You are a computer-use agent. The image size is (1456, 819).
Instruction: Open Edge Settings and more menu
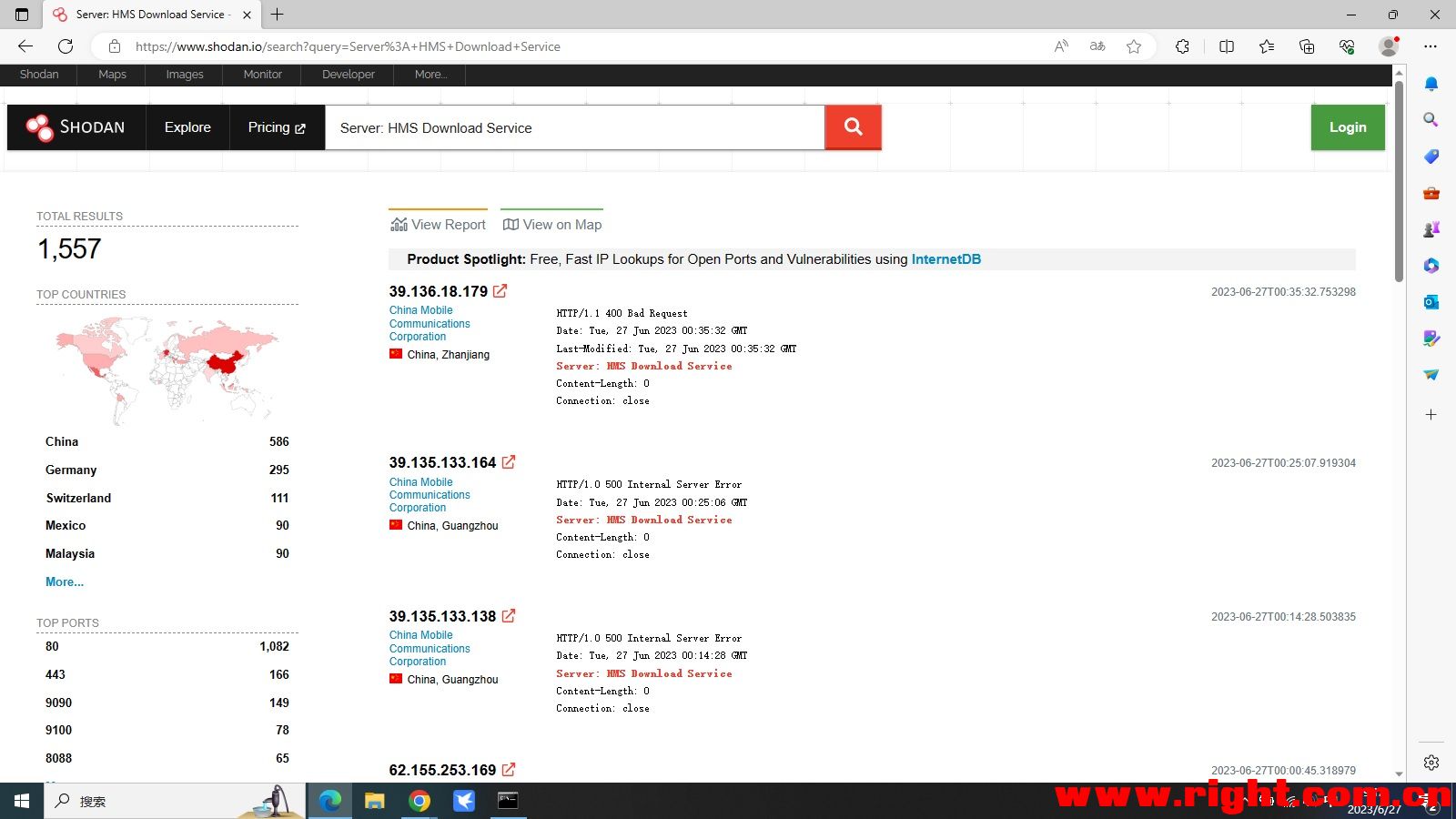click(1431, 46)
